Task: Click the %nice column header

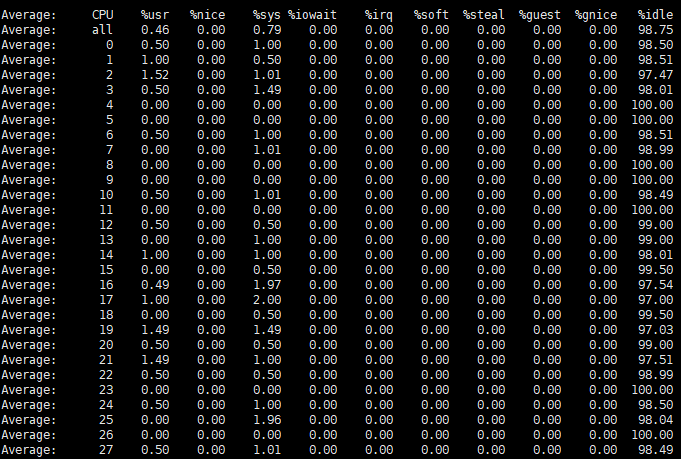Action: [208, 15]
